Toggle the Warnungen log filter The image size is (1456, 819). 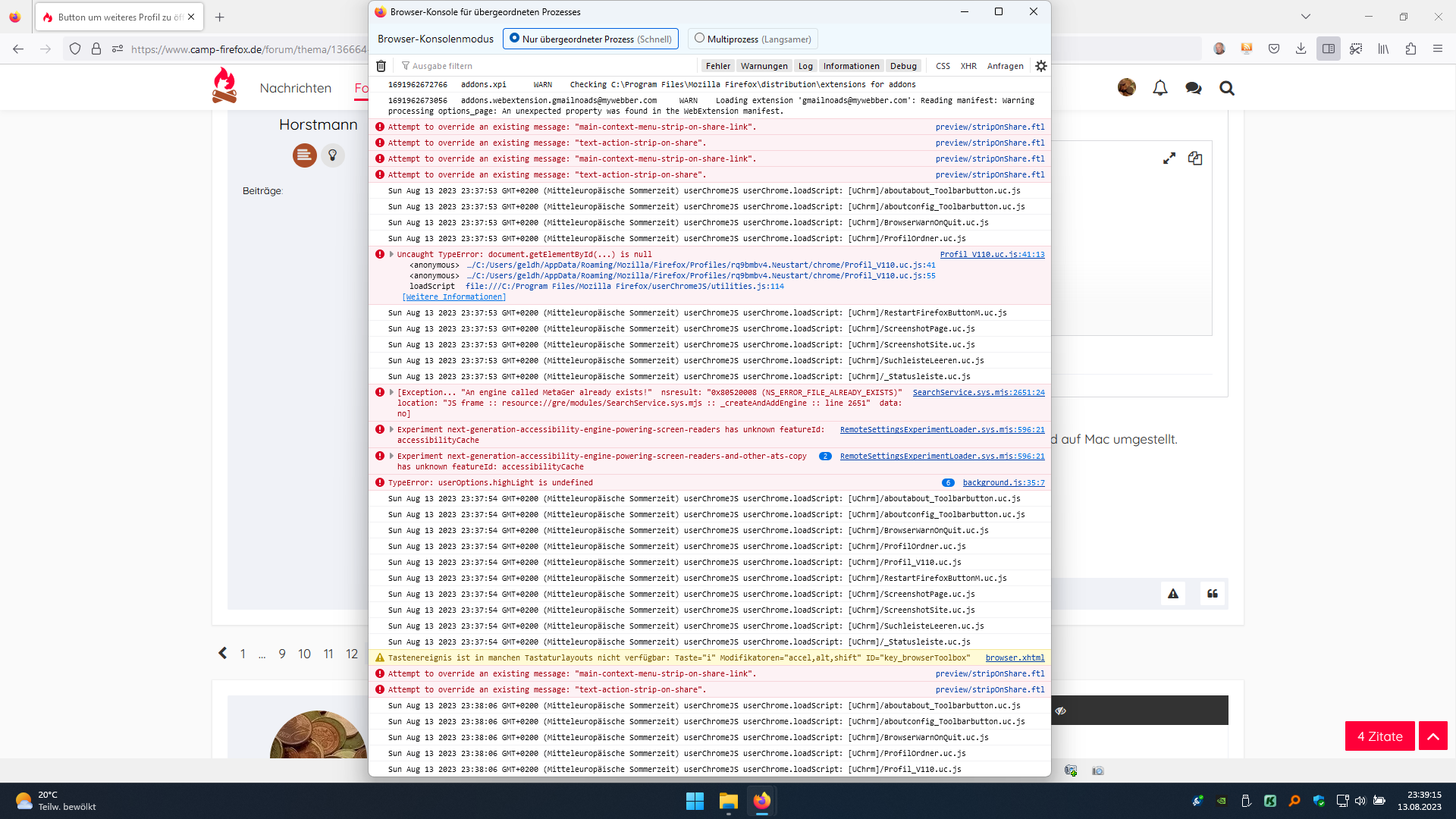(764, 66)
